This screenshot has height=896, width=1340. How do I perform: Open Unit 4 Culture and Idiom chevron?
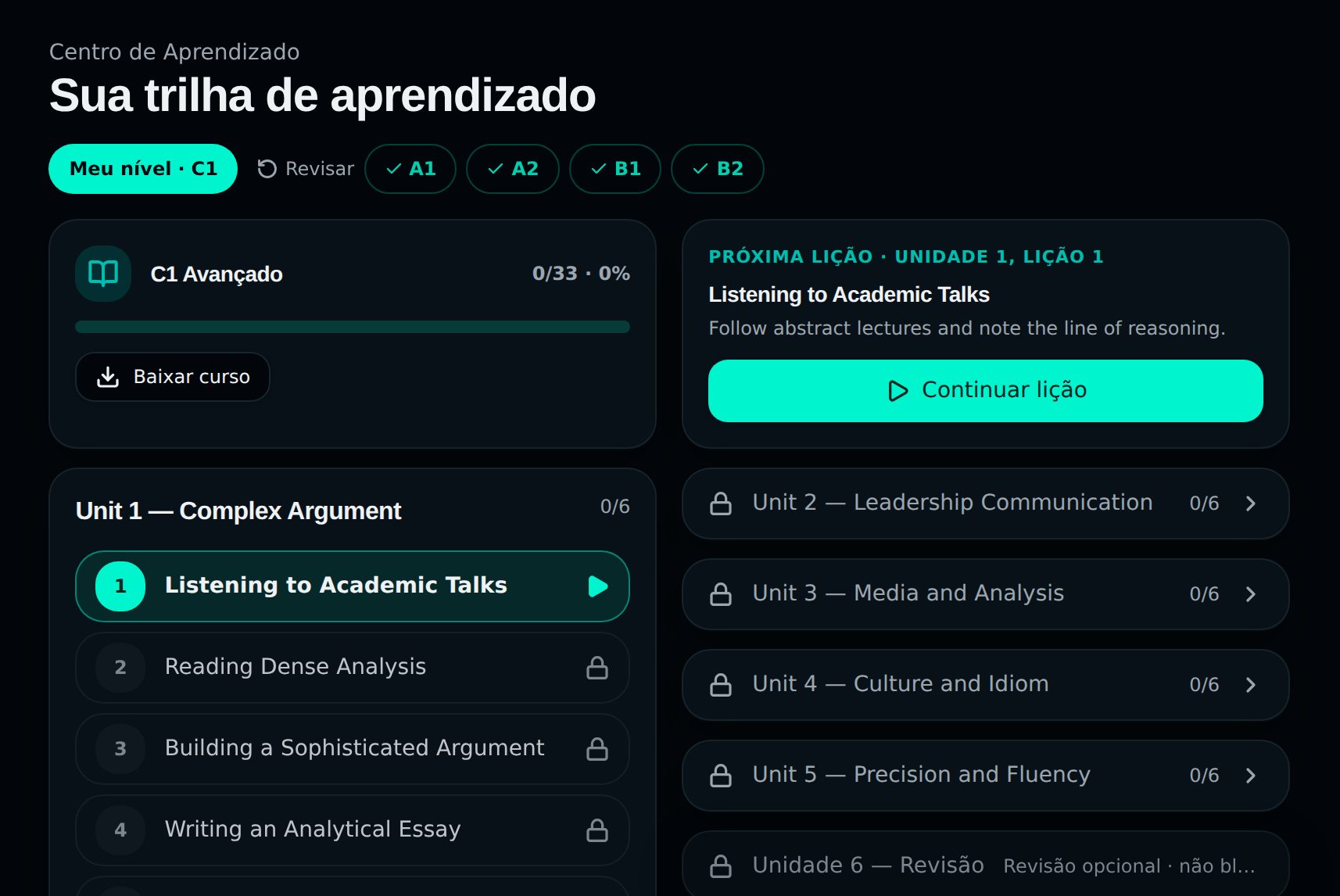coord(1251,685)
